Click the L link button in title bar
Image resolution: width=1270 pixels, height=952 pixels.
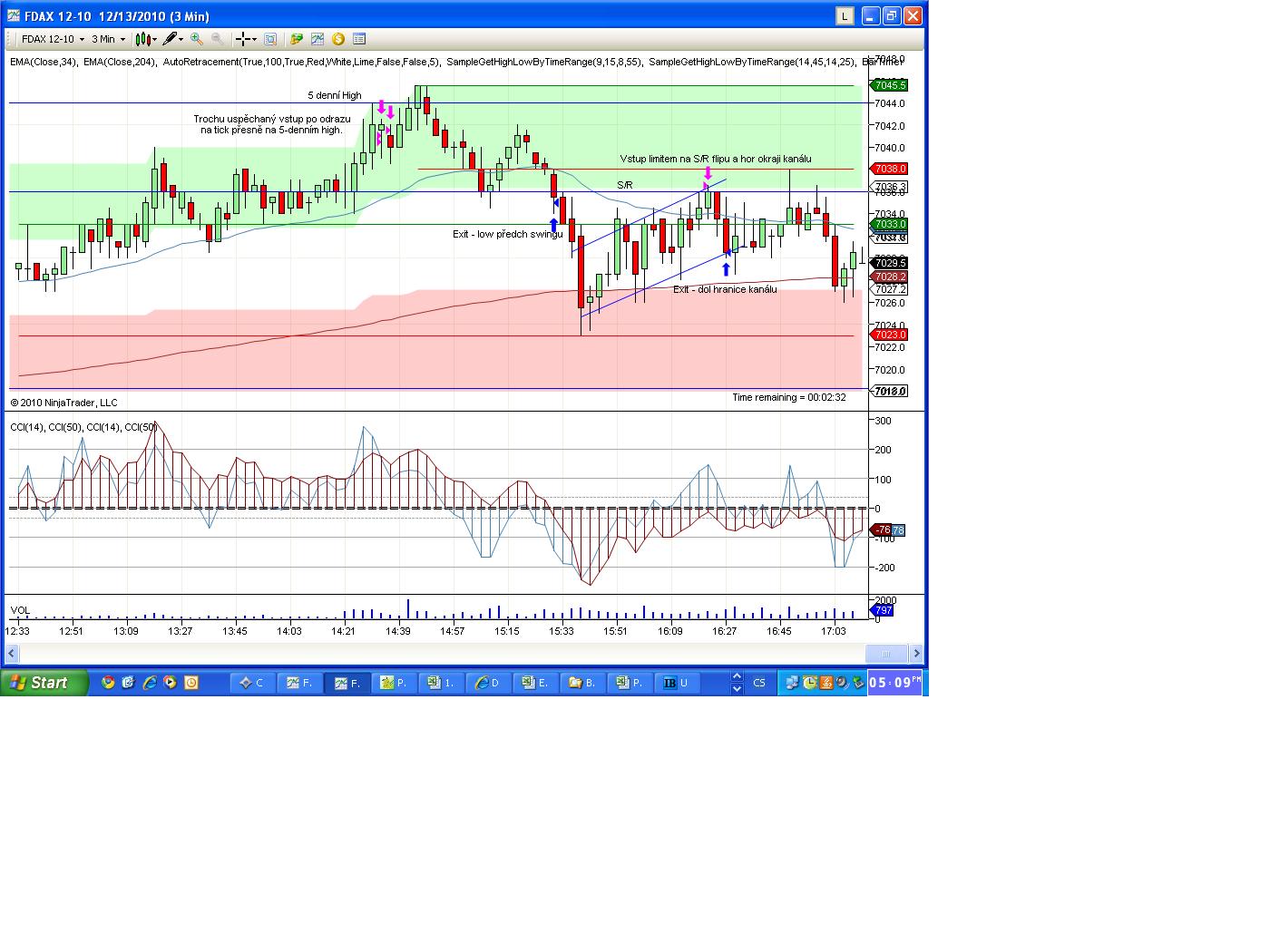[x=845, y=15]
